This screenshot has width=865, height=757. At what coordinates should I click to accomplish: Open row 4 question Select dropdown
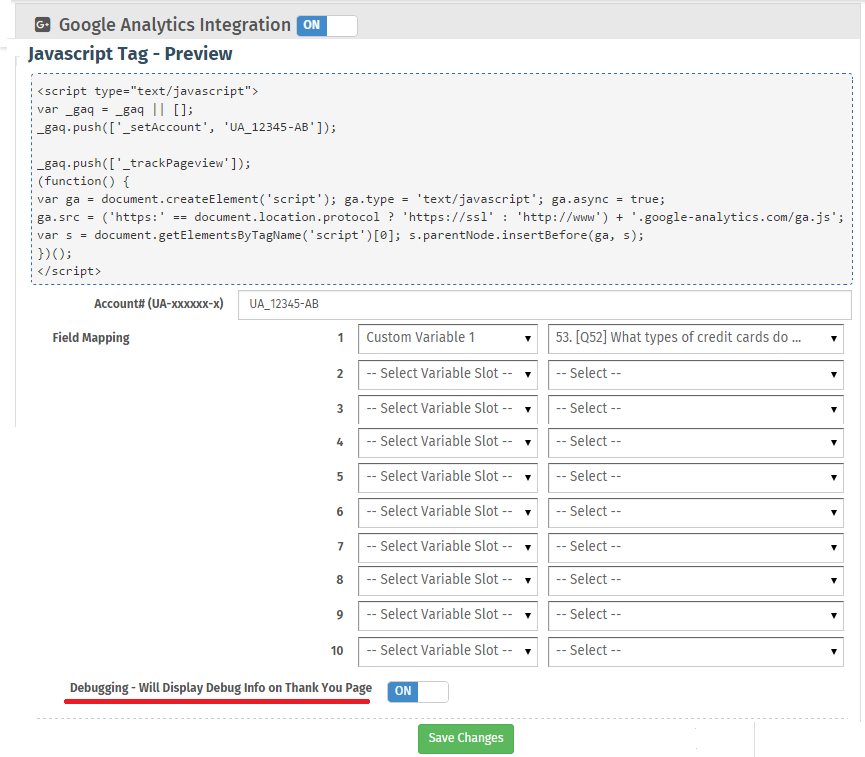coord(696,443)
